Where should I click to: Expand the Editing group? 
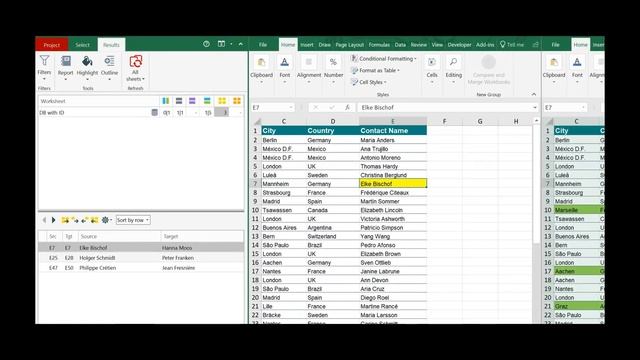click(453, 69)
